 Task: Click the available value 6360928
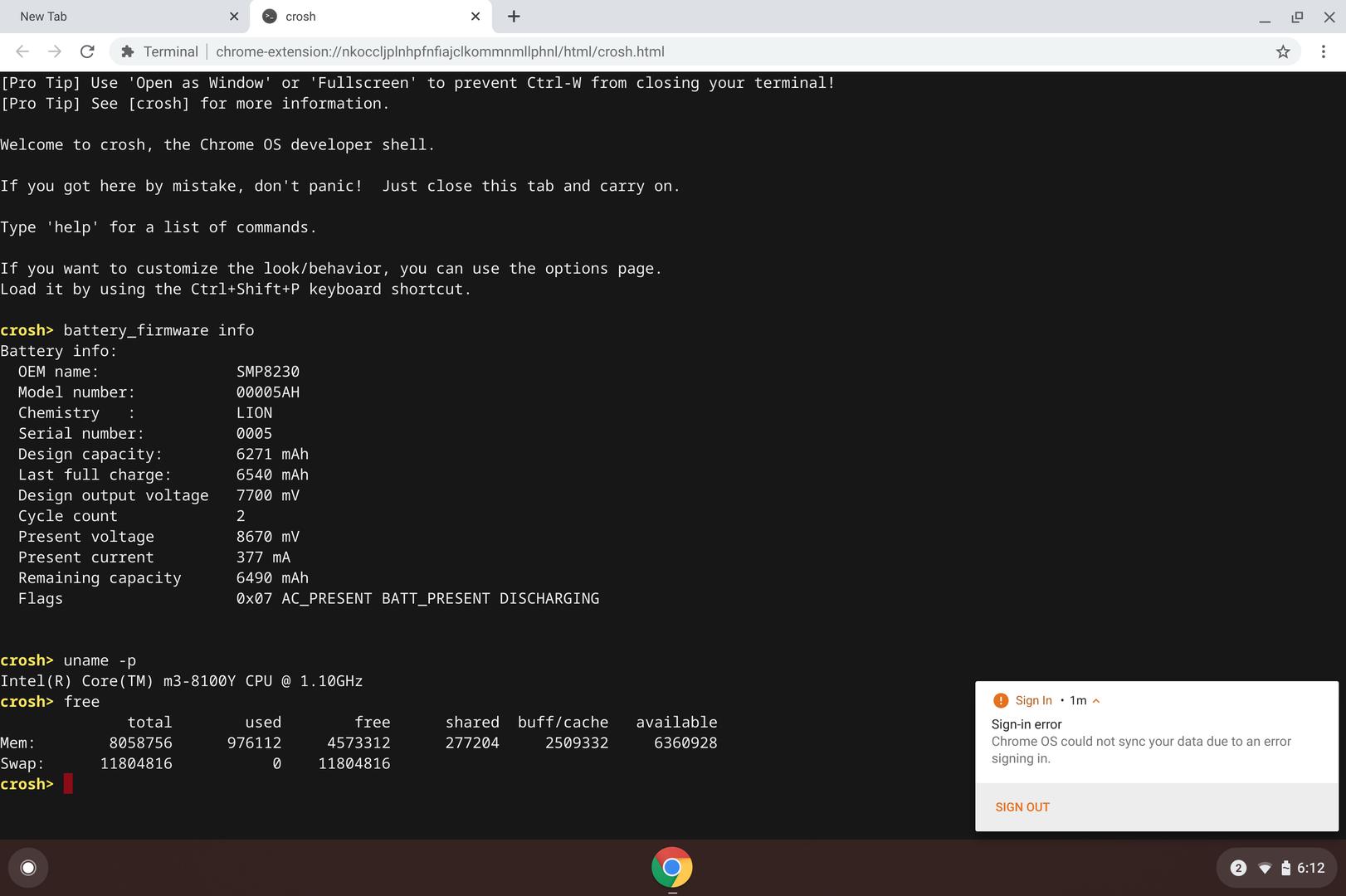coord(685,743)
